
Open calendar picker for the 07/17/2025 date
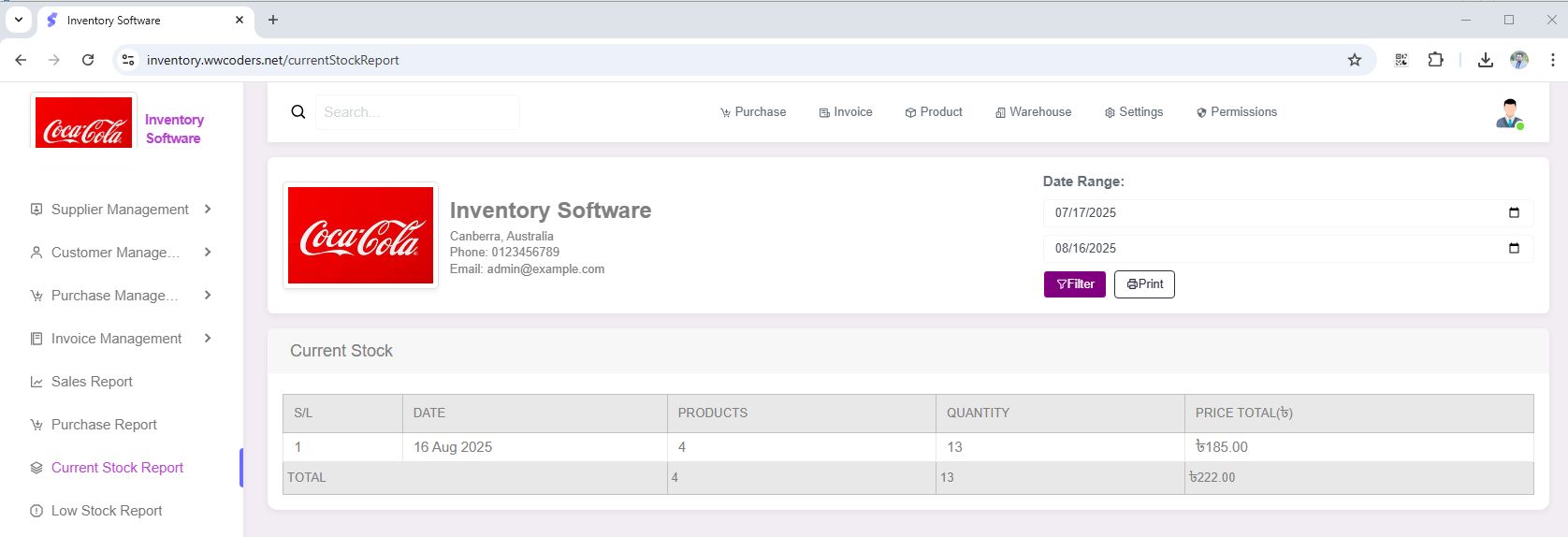pos(1514,212)
